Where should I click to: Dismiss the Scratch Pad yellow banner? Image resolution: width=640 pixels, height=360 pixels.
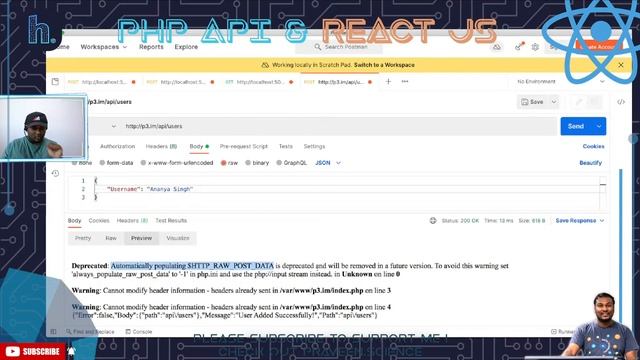621,65
